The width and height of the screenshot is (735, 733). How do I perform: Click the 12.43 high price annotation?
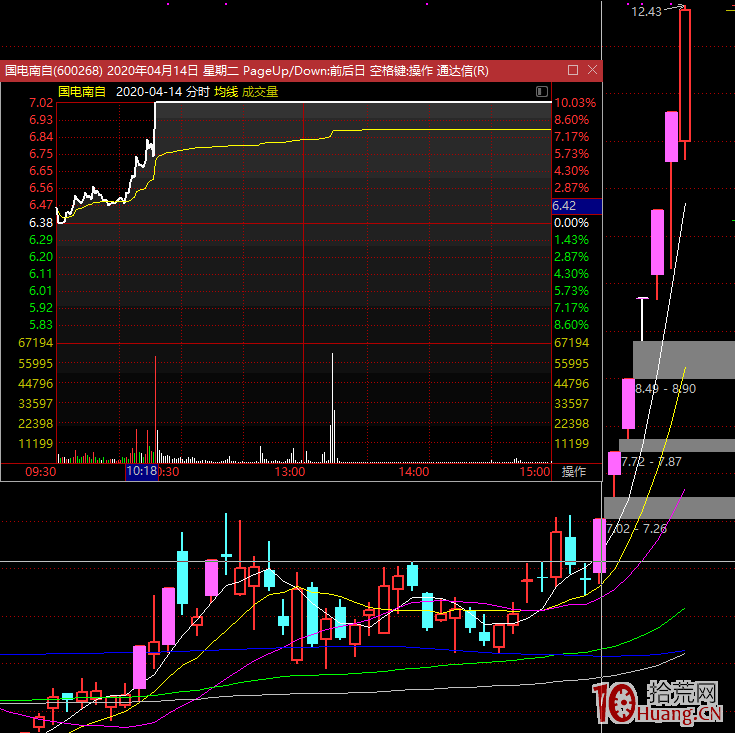pos(646,12)
